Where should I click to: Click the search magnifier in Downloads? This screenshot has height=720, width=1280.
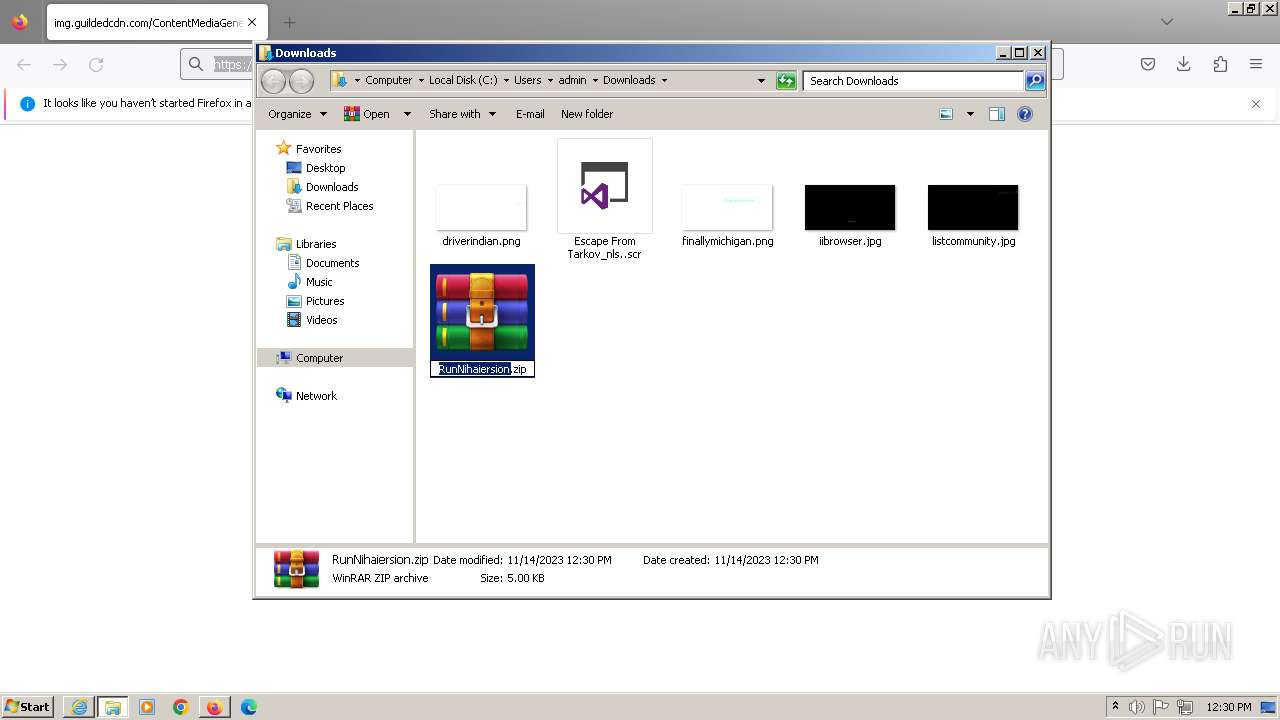click(1035, 81)
